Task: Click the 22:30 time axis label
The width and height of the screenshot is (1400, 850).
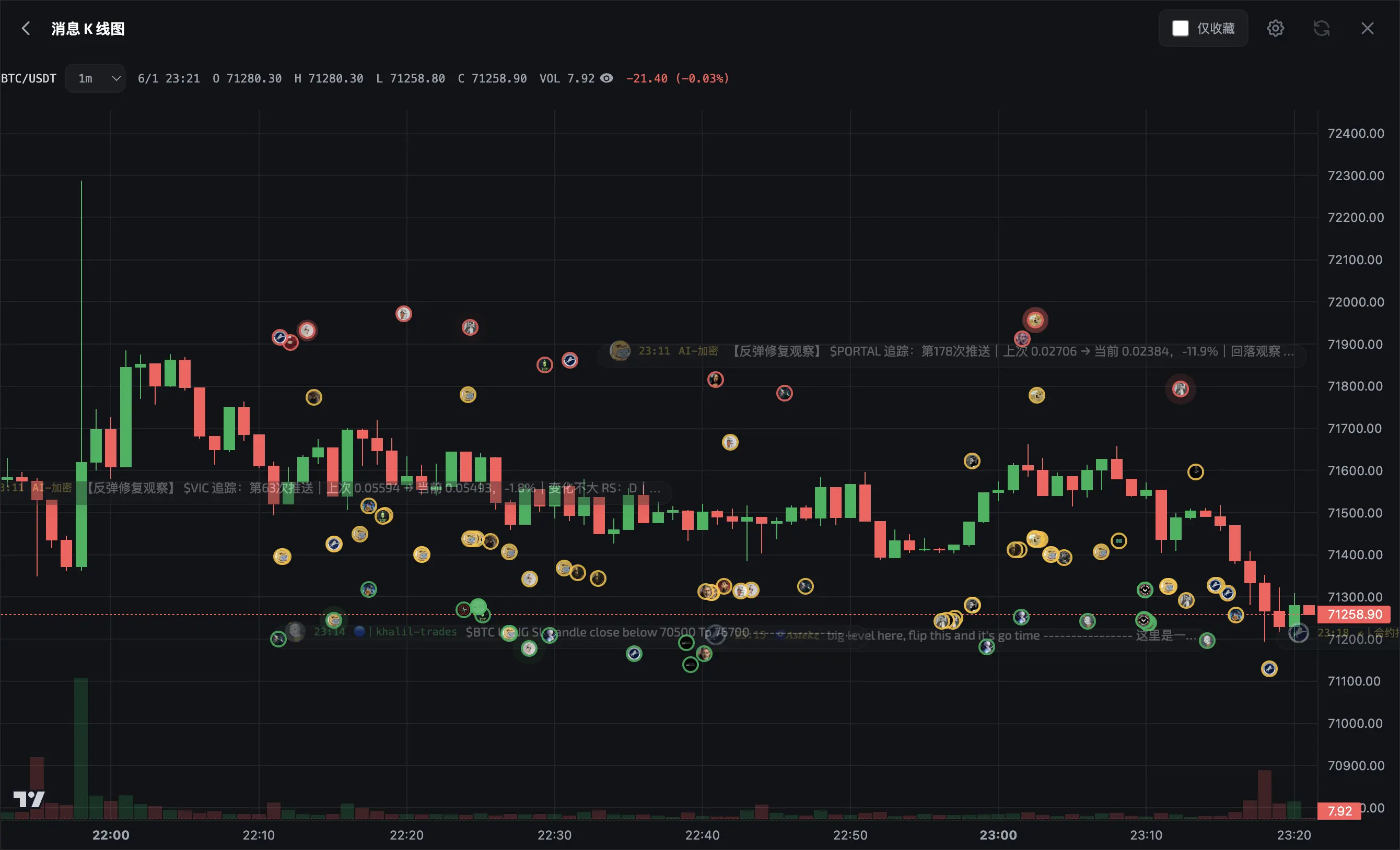Action: (555, 835)
